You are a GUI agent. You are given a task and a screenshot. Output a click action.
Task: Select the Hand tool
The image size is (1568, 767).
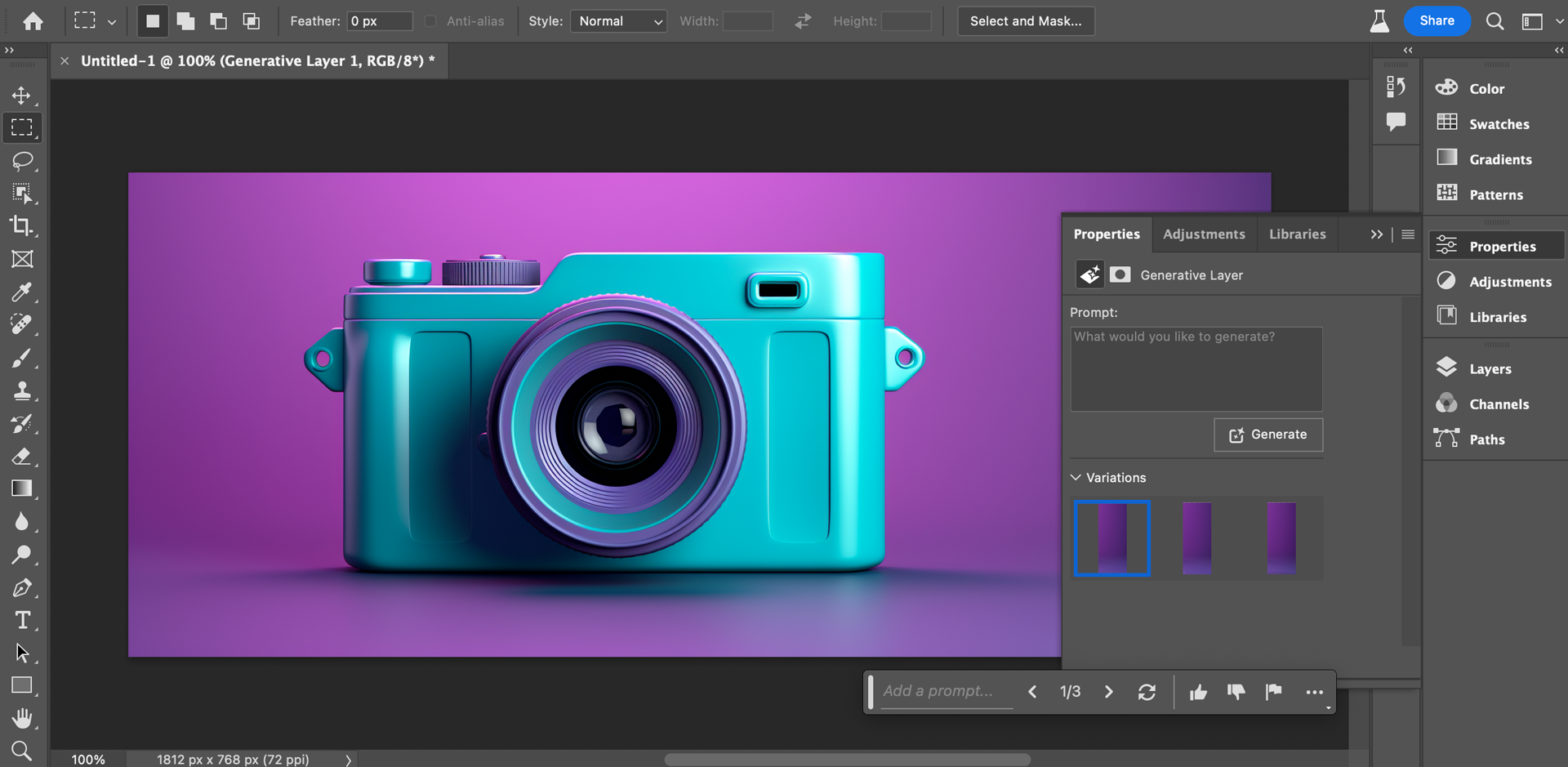[x=22, y=718]
